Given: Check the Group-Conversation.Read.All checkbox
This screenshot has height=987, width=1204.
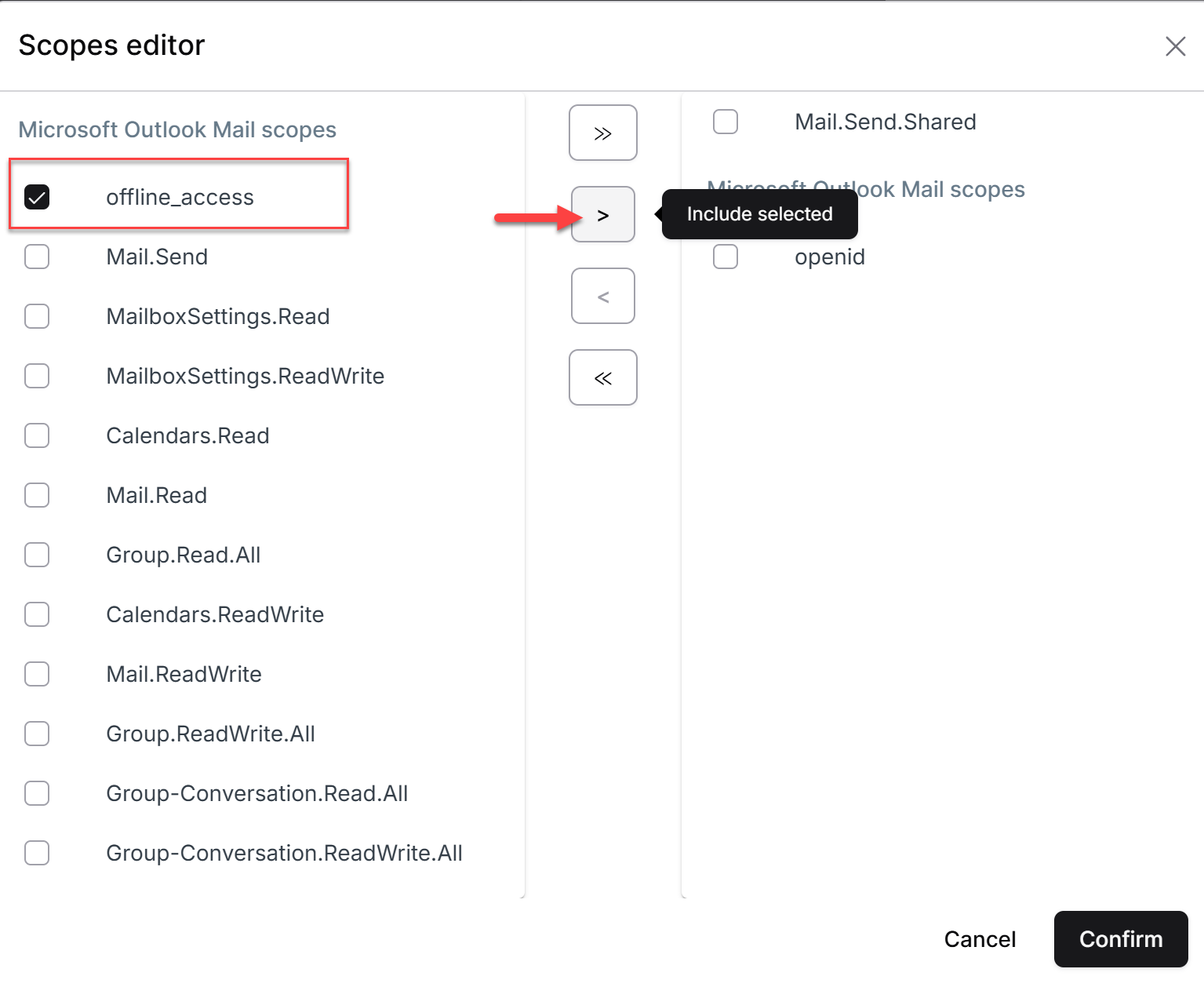Looking at the screenshot, I should tap(37, 793).
